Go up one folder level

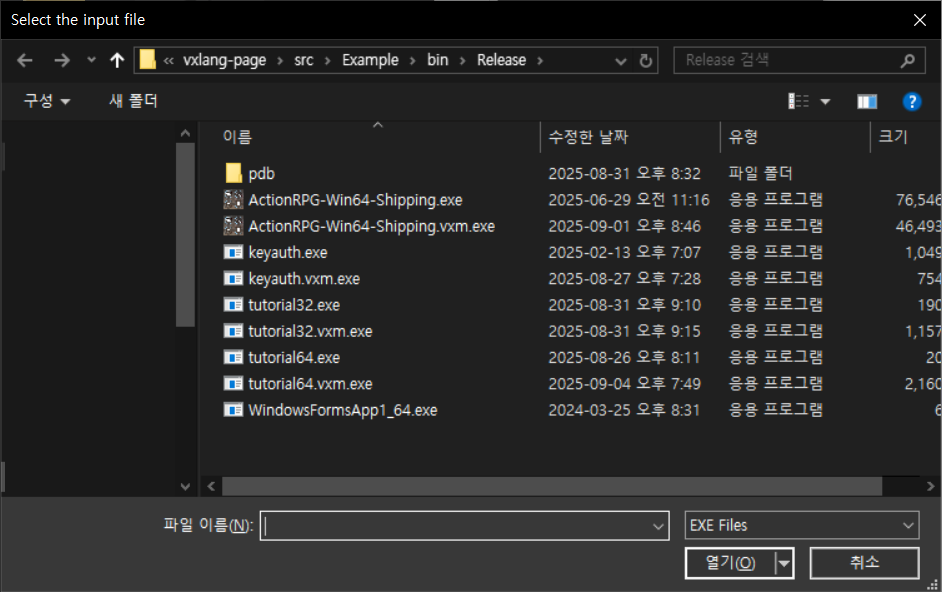click(x=117, y=60)
